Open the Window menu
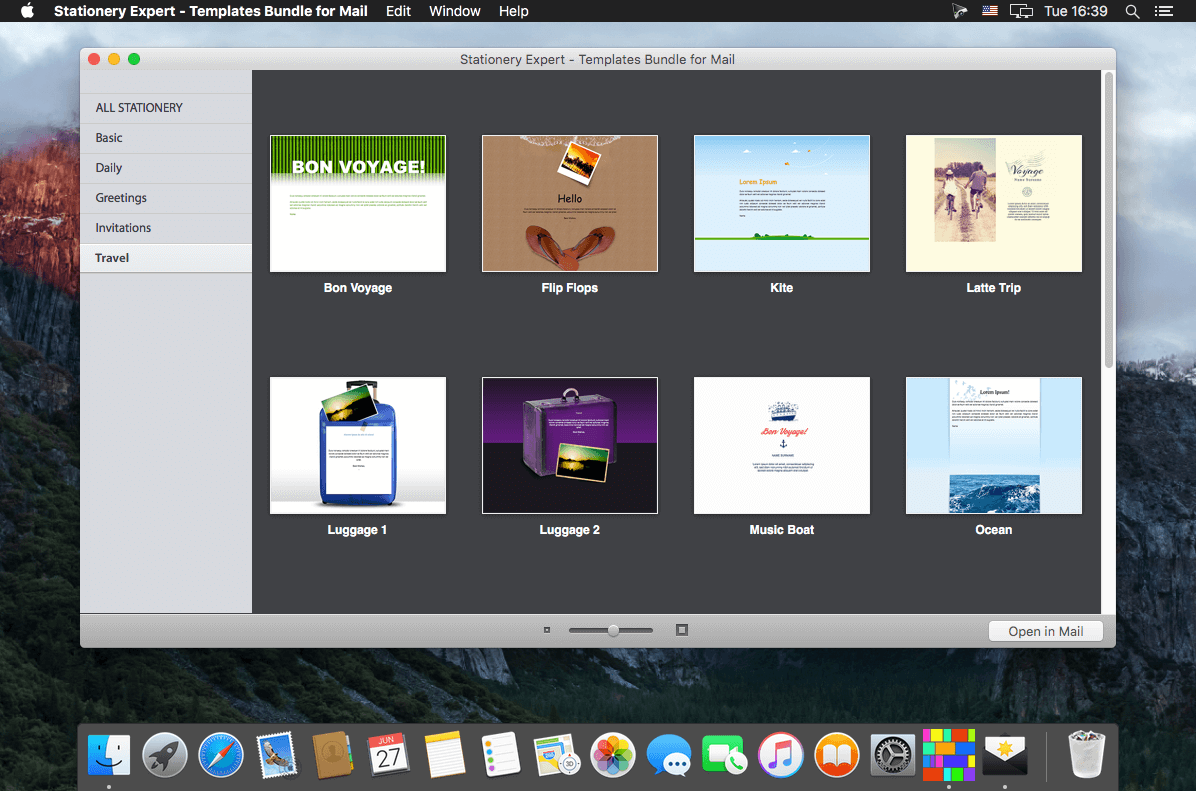Screen dimensions: 1196x791 455,11
